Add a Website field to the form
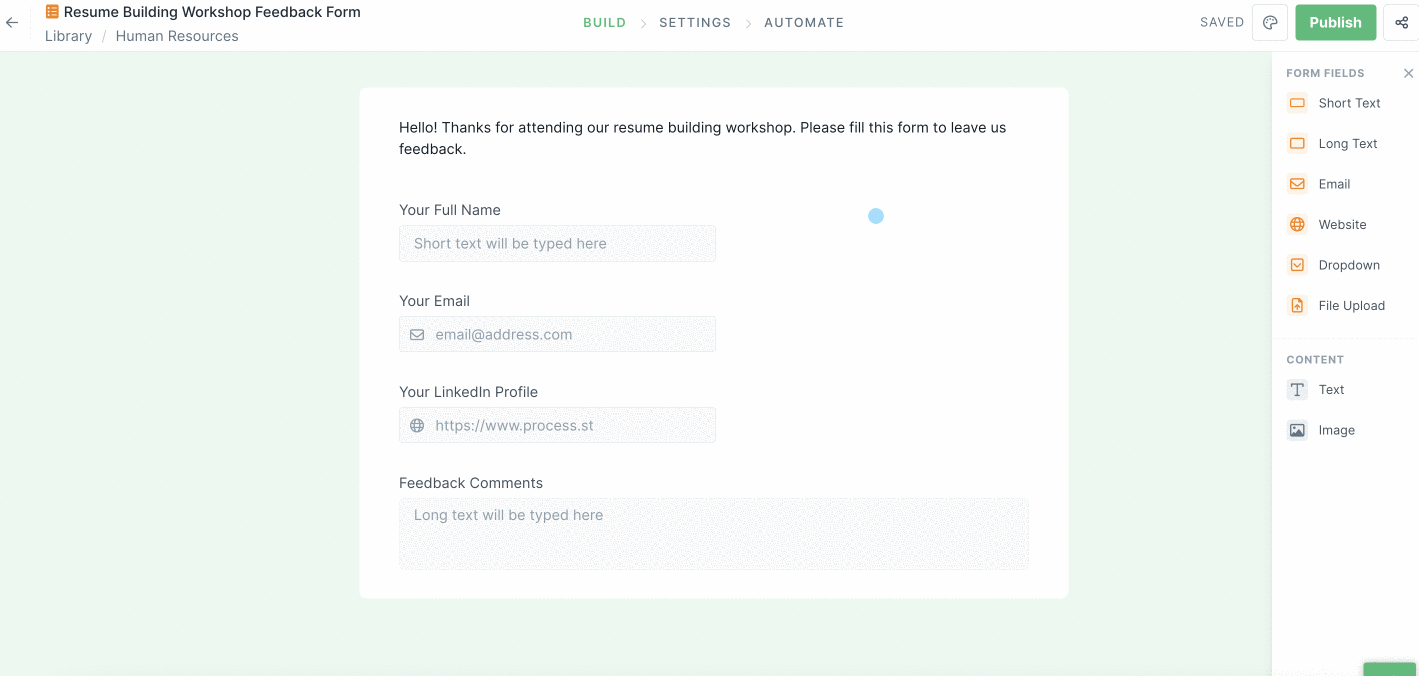 (x=1340, y=224)
